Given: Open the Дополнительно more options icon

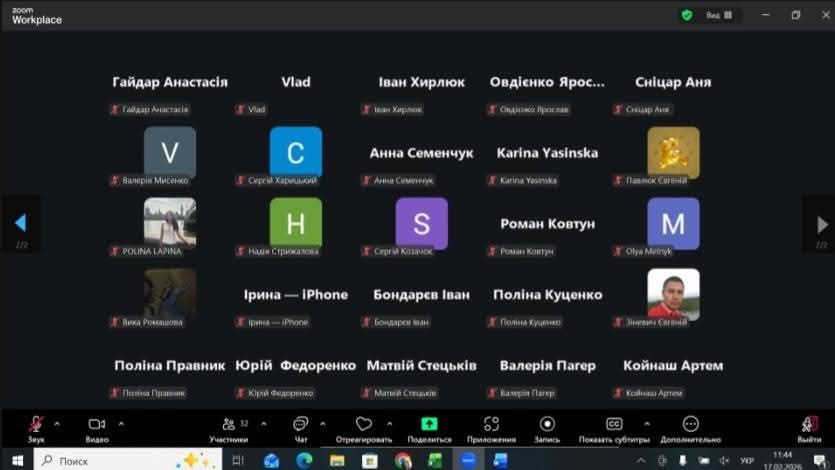Looking at the screenshot, I should (x=690, y=425).
